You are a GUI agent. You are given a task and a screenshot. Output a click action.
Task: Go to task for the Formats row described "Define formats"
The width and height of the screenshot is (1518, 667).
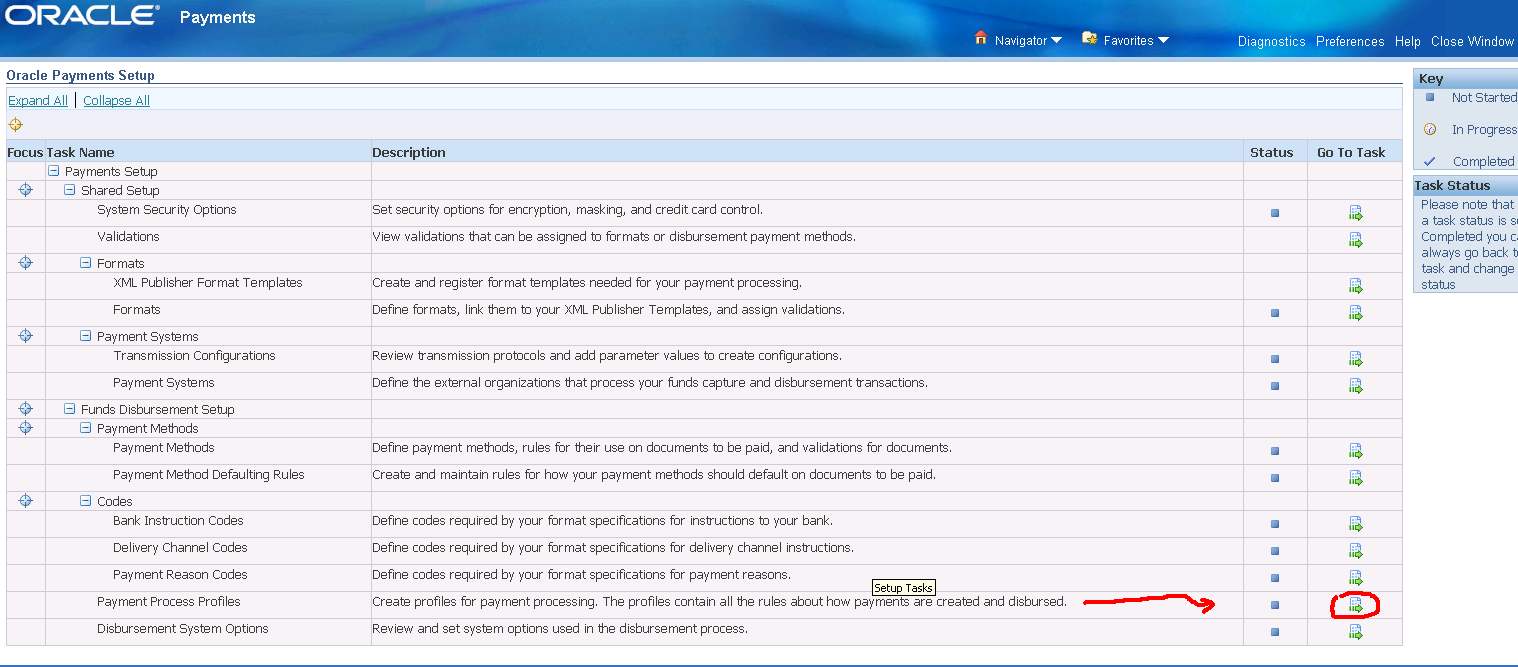(1355, 312)
